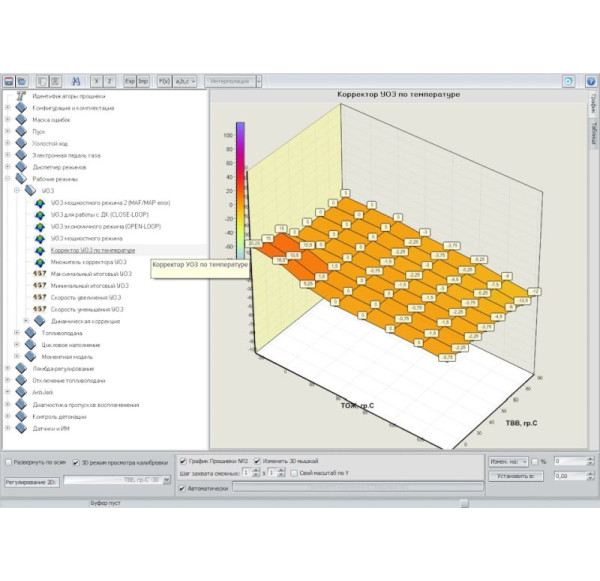Click the F(x) function toolbar icon
The width and height of the screenshot is (600, 581).
165,81
